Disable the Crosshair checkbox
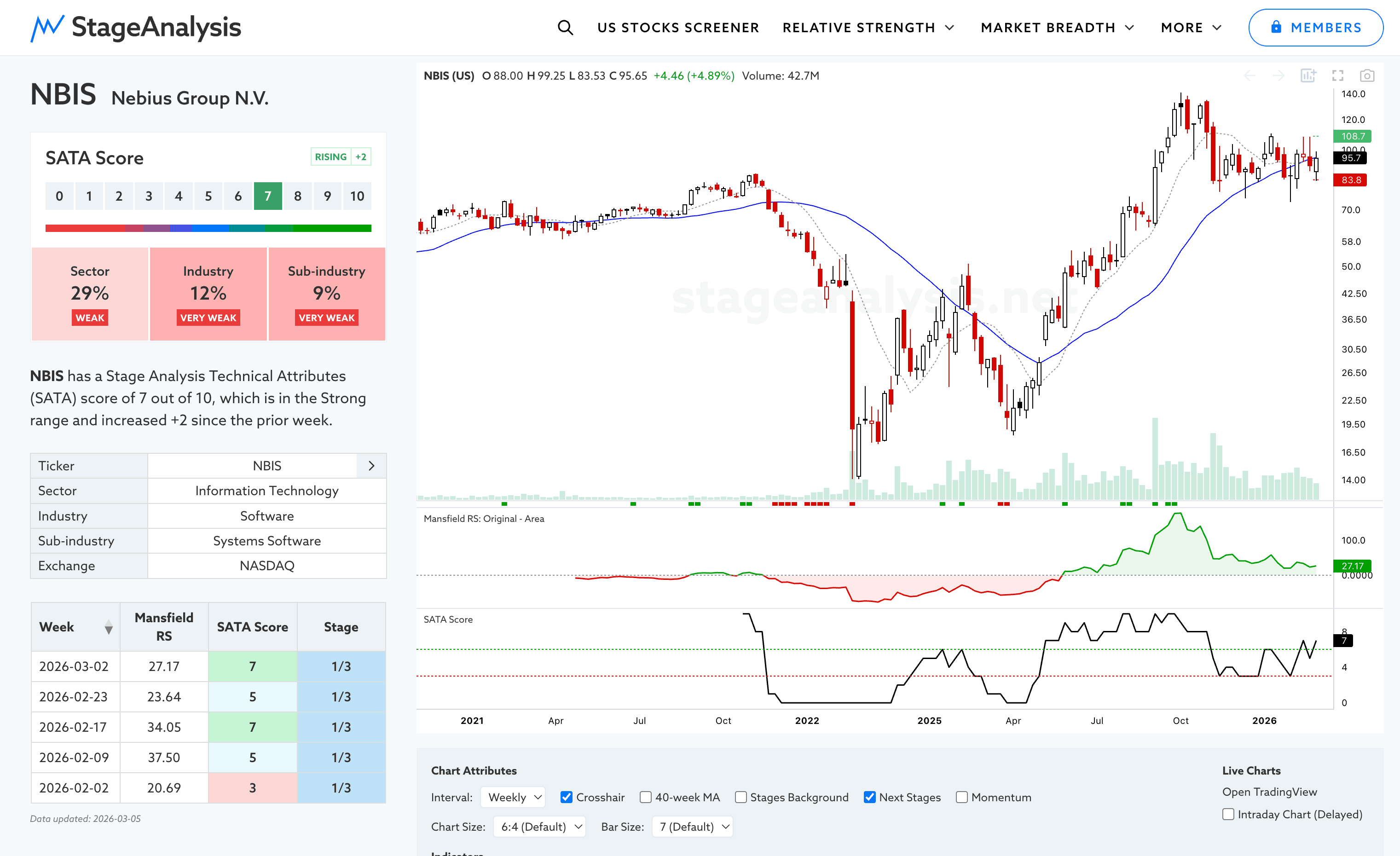Viewport: 1400px width, 856px height. tap(567, 797)
